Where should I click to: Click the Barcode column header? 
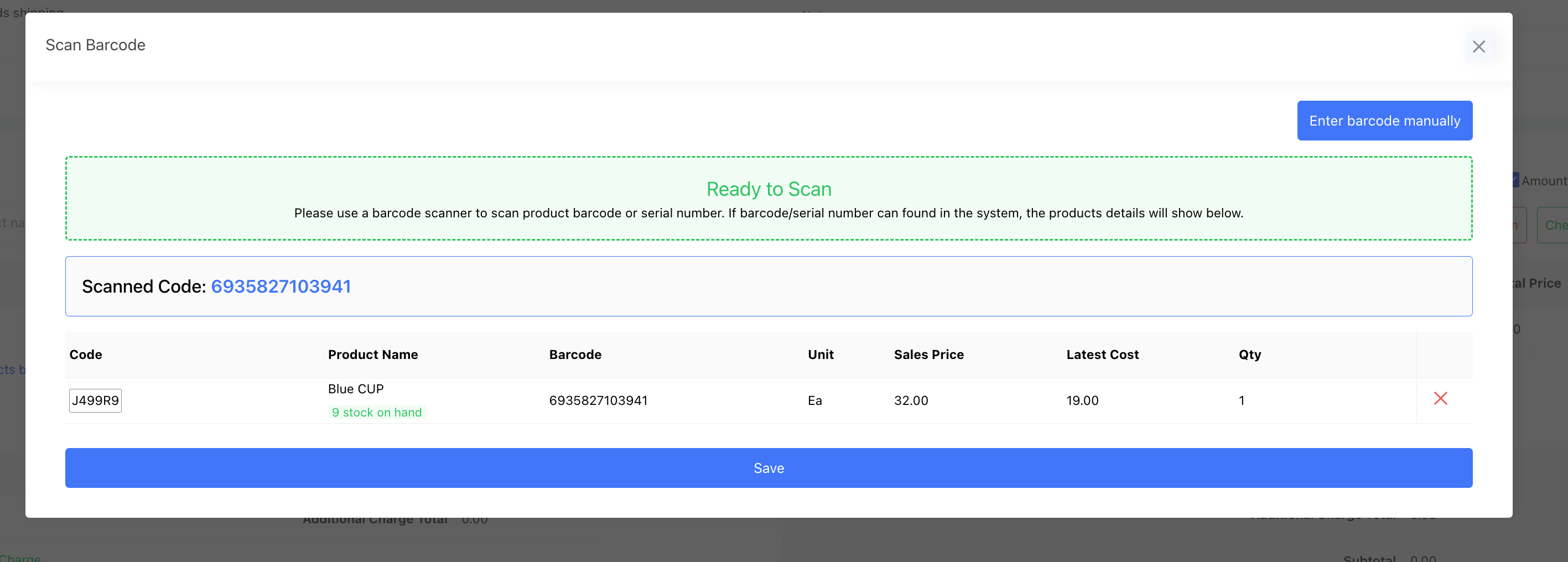point(575,355)
